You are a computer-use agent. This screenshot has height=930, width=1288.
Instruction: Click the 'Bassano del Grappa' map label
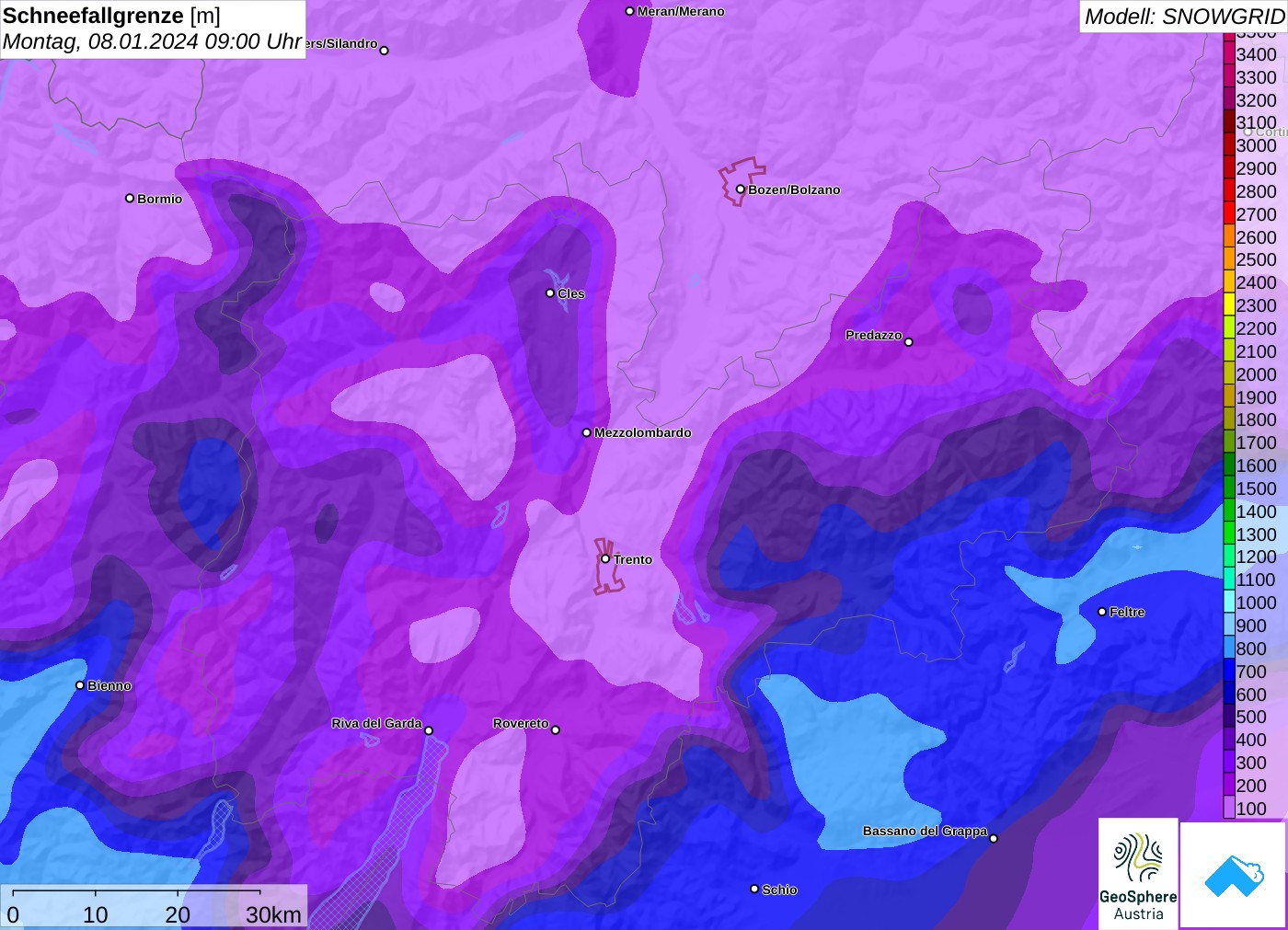[925, 831]
